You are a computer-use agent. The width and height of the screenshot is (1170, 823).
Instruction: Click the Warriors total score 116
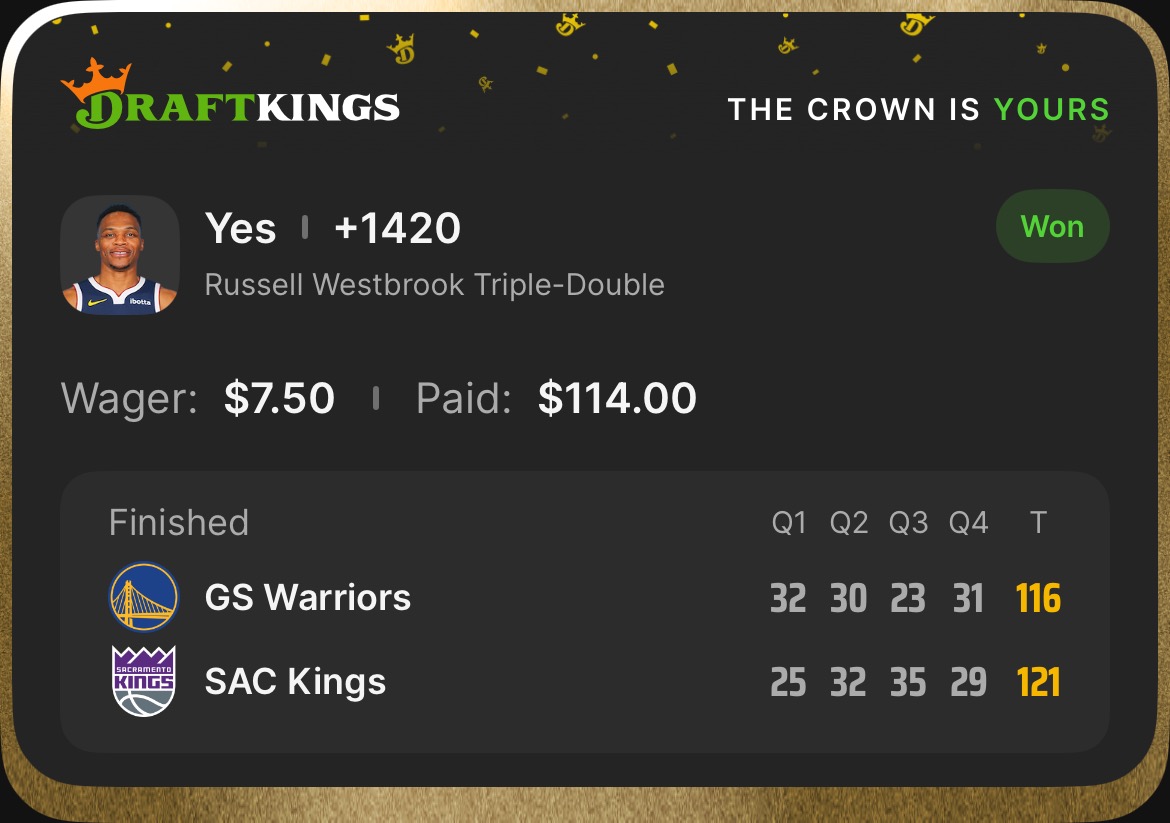point(1038,599)
